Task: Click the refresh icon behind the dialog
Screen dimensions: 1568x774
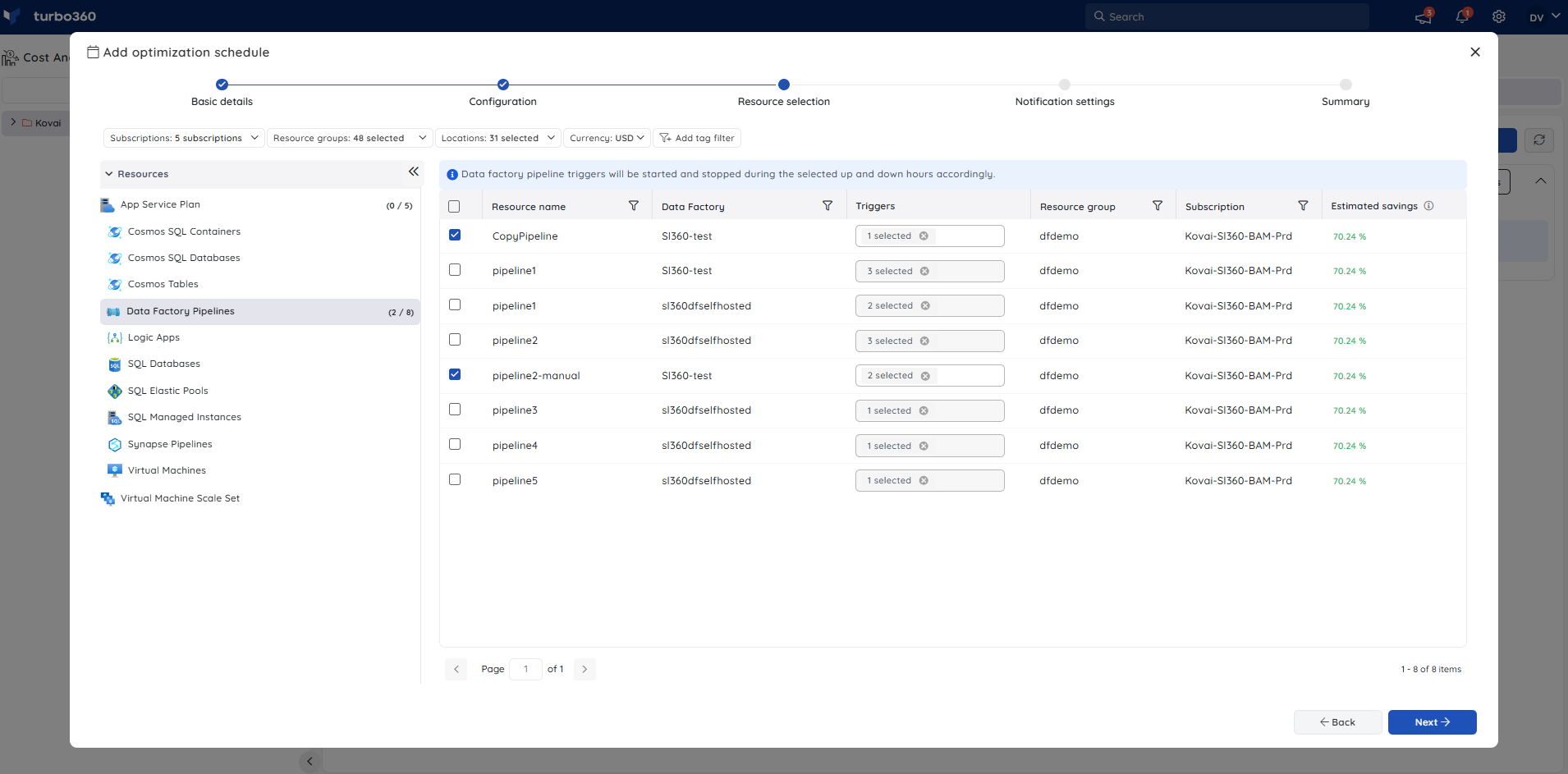Action: click(x=1539, y=140)
